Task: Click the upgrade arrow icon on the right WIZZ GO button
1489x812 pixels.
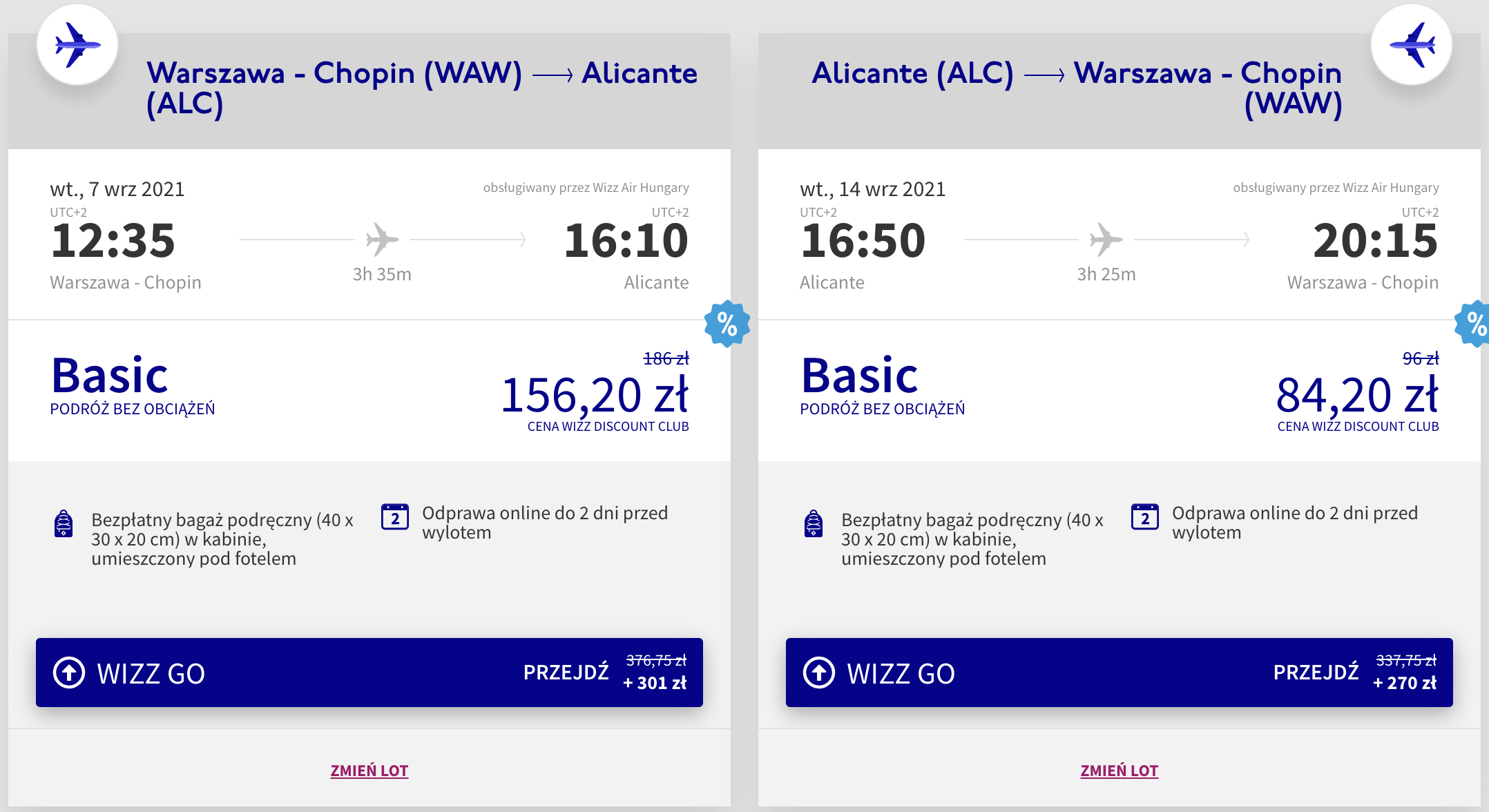Action: [x=819, y=673]
